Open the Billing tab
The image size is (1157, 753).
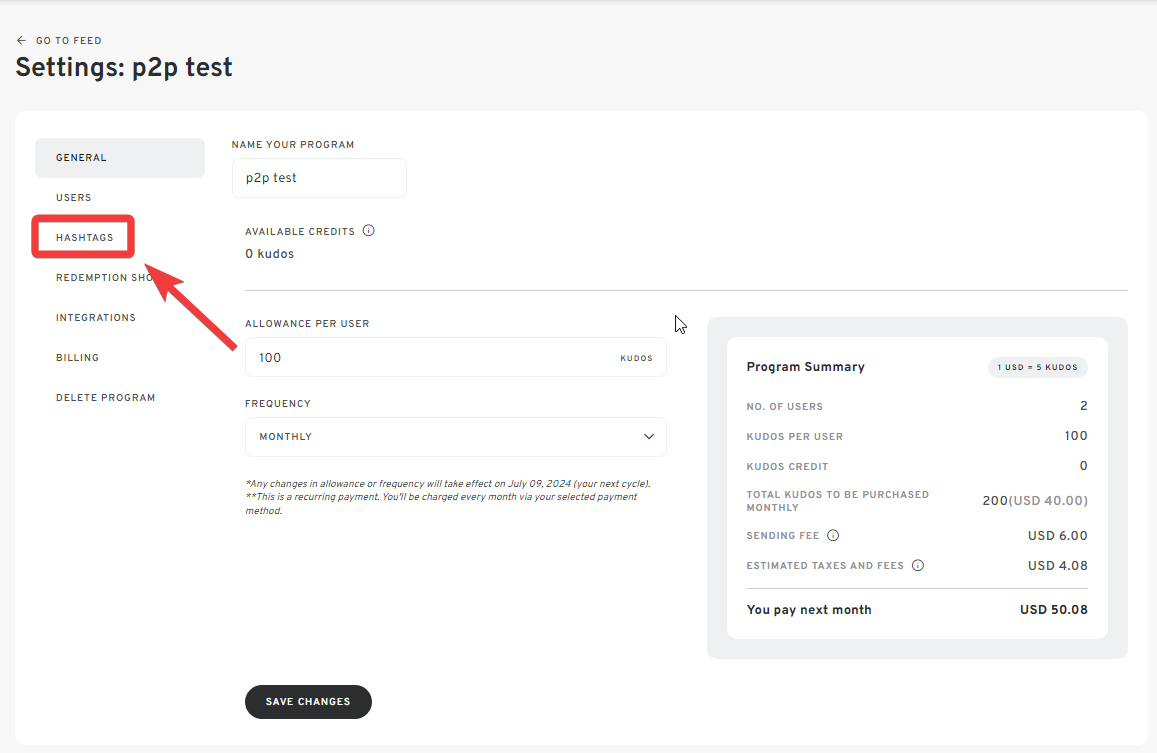[x=77, y=357]
